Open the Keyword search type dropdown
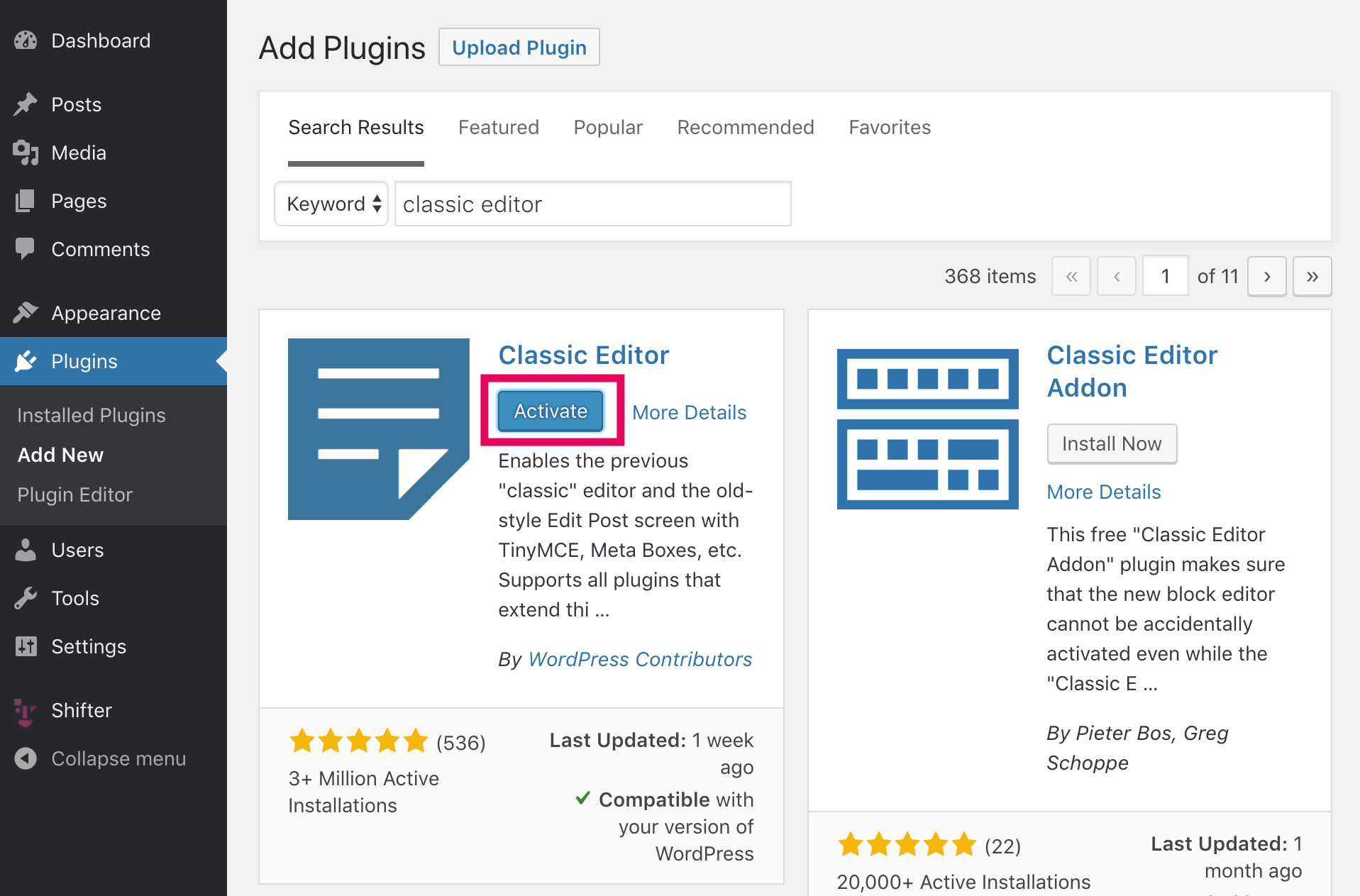Viewport: 1360px width, 896px height. coord(331,204)
